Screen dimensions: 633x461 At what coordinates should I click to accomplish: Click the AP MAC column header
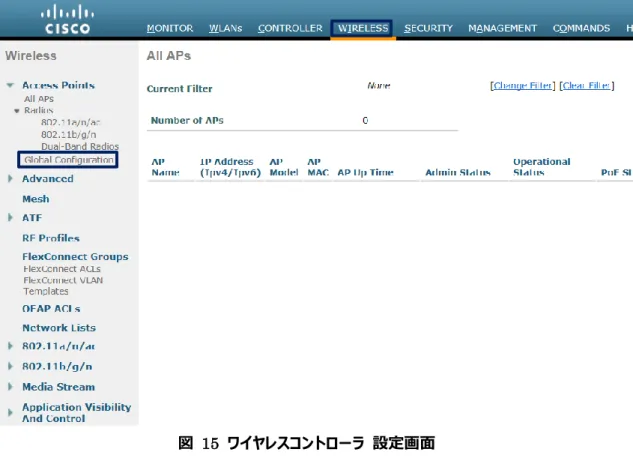pos(318,167)
